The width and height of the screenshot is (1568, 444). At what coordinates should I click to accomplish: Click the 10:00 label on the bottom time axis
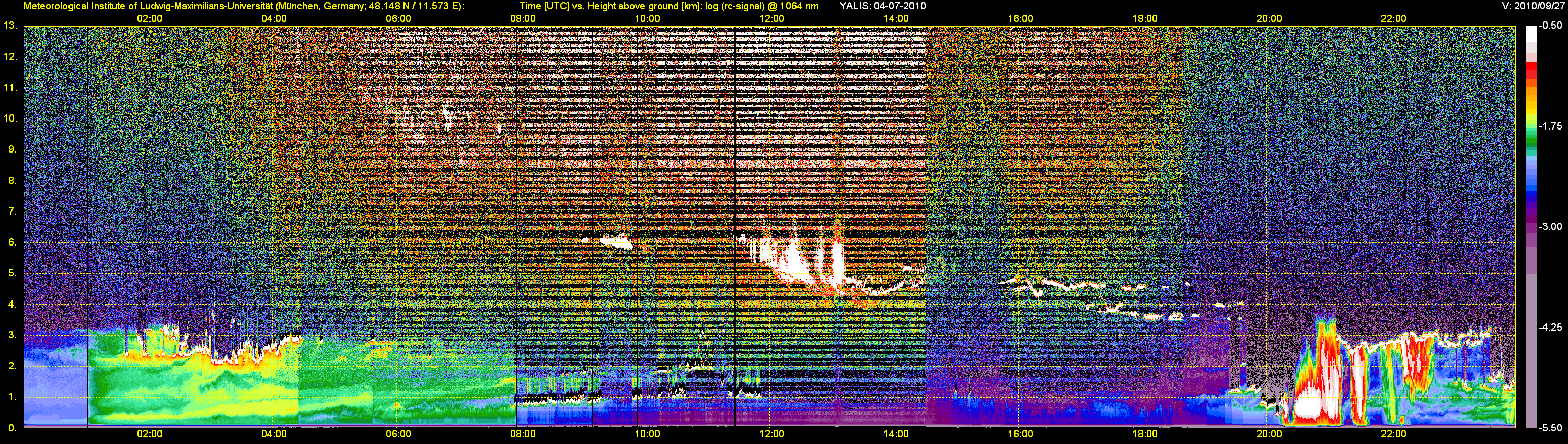pyautogui.click(x=647, y=434)
